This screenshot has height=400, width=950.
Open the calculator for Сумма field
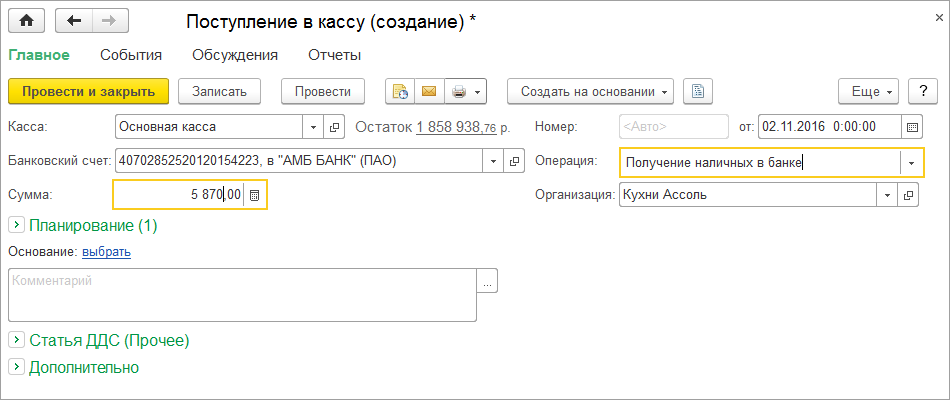(254, 195)
